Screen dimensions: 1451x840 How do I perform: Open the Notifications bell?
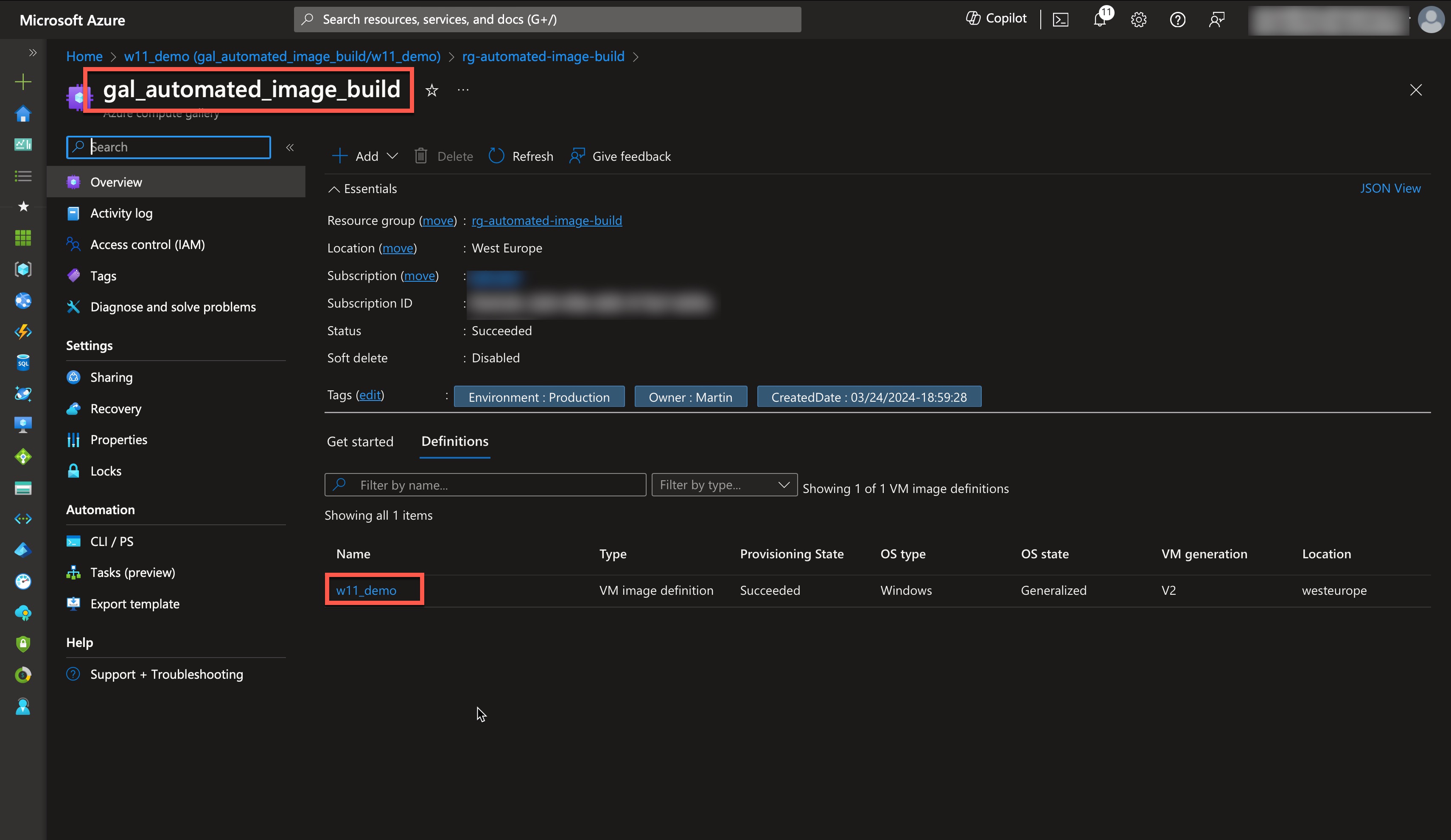[1101, 19]
